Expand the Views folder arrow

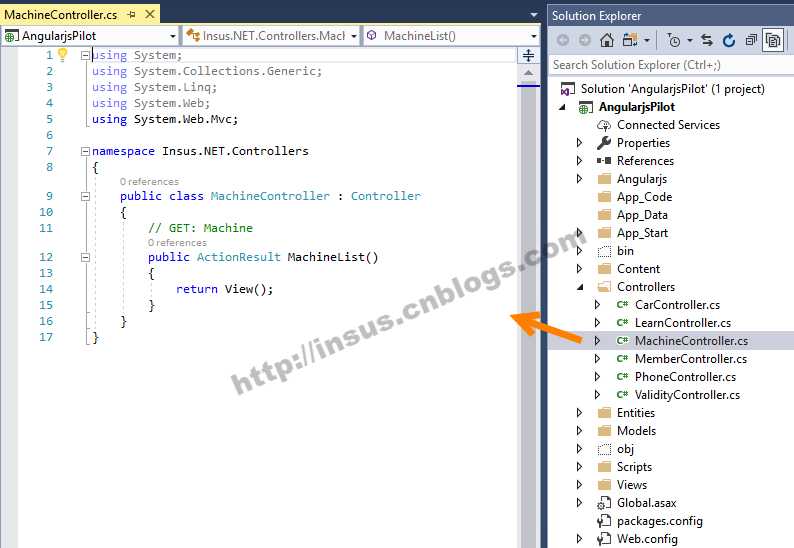coord(580,485)
